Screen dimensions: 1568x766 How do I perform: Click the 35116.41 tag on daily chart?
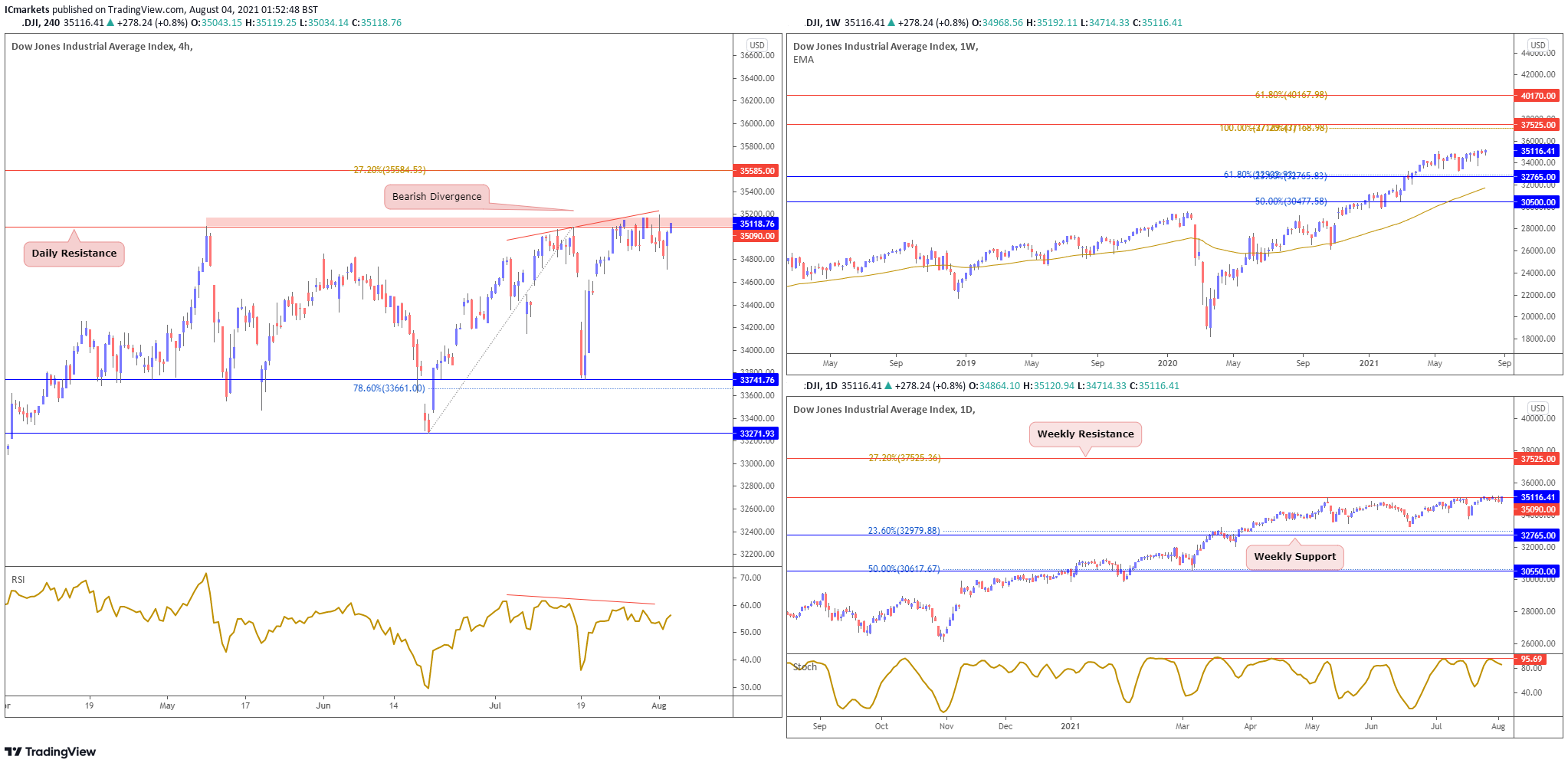click(x=1538, y=497)
